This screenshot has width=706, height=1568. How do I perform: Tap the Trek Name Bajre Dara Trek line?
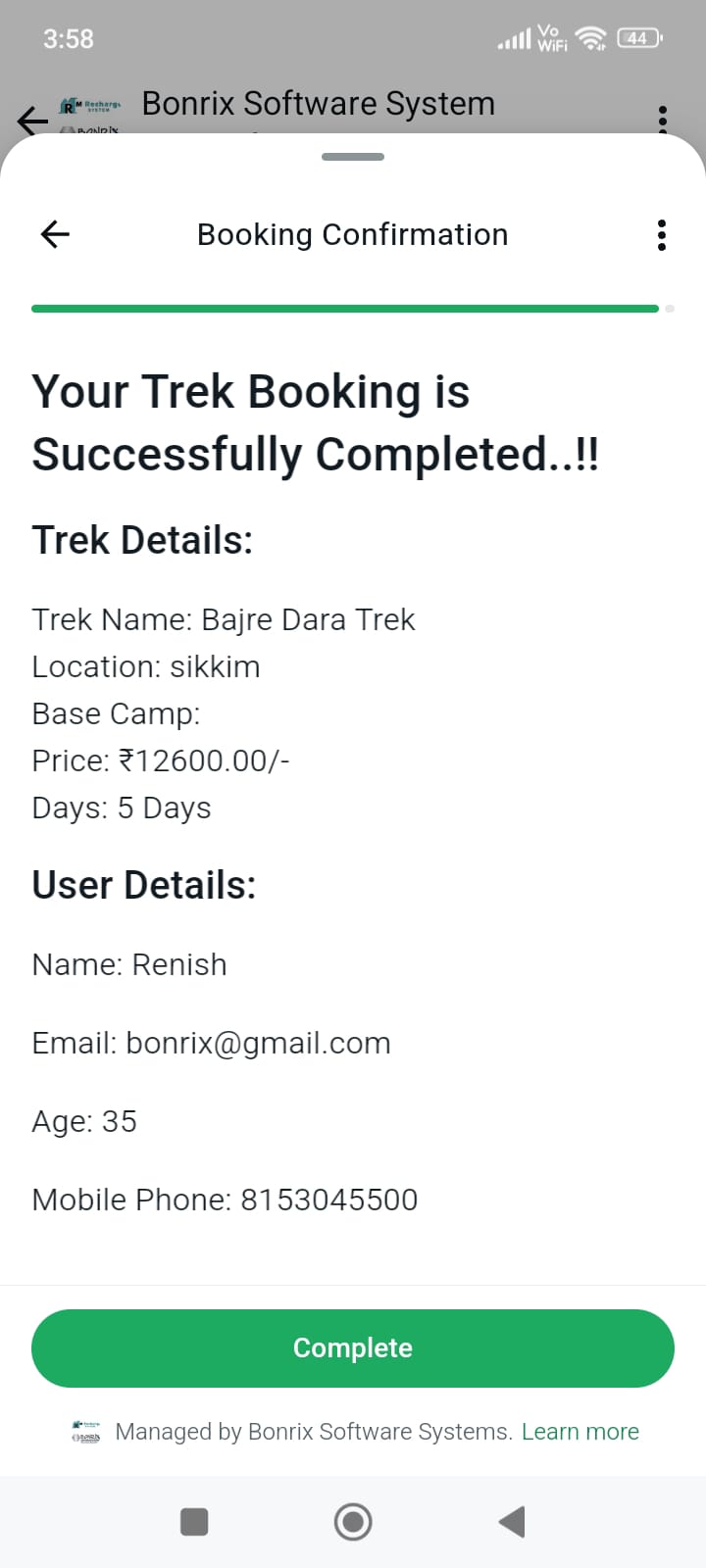click(224, 619)
